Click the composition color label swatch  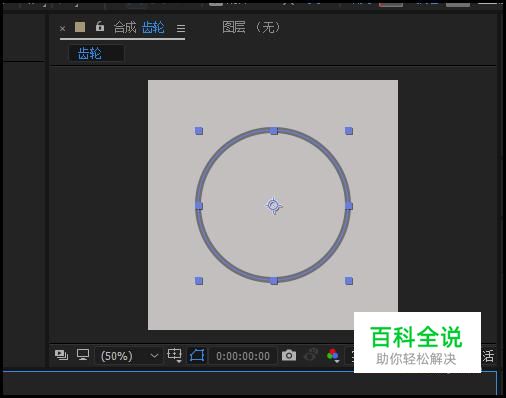[80, 27]
